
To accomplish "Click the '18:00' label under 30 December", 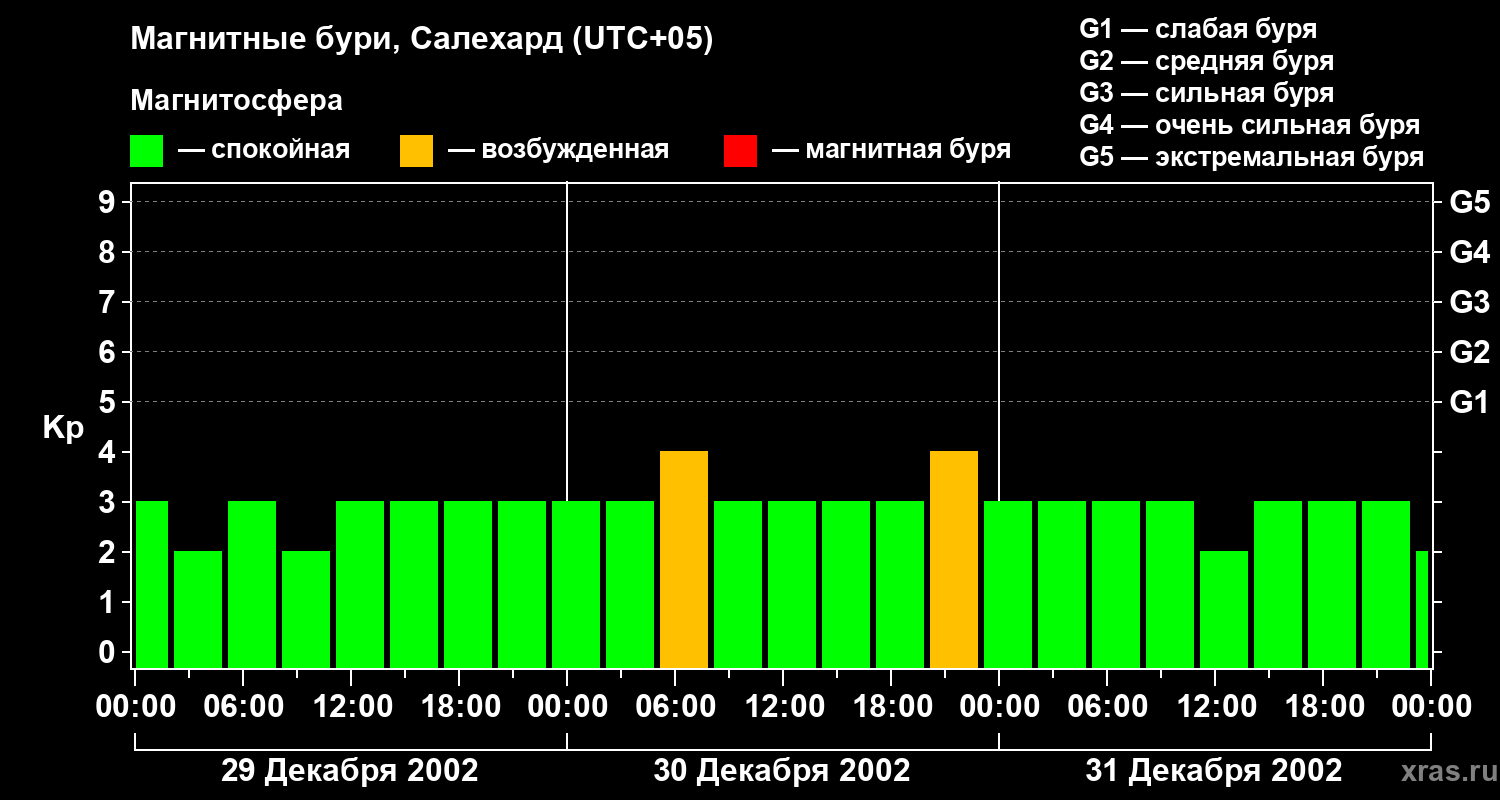I will pyautogui.click(x=891, y=706).
